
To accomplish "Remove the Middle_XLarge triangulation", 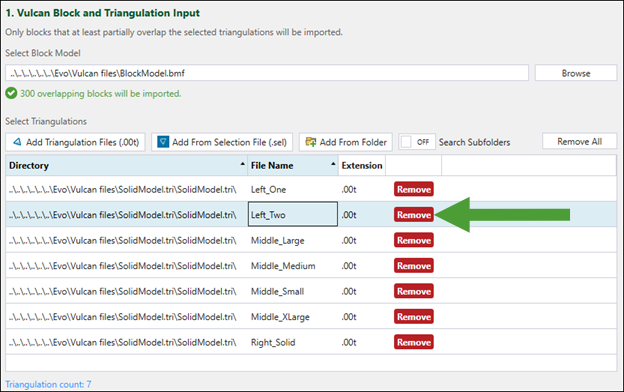I will 414,317.
